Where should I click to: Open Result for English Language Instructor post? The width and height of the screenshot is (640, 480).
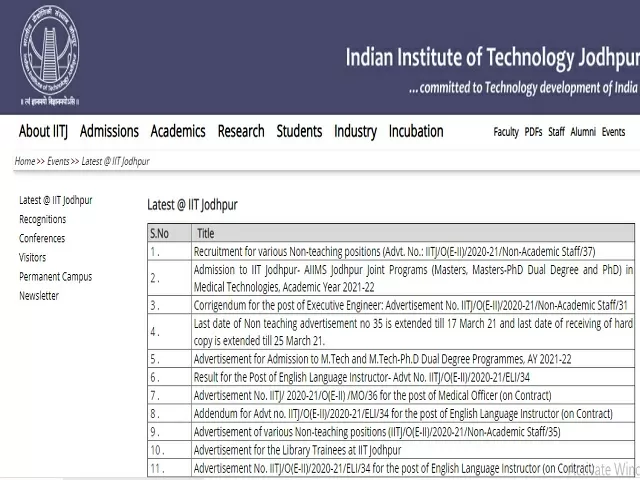(362, 377)
